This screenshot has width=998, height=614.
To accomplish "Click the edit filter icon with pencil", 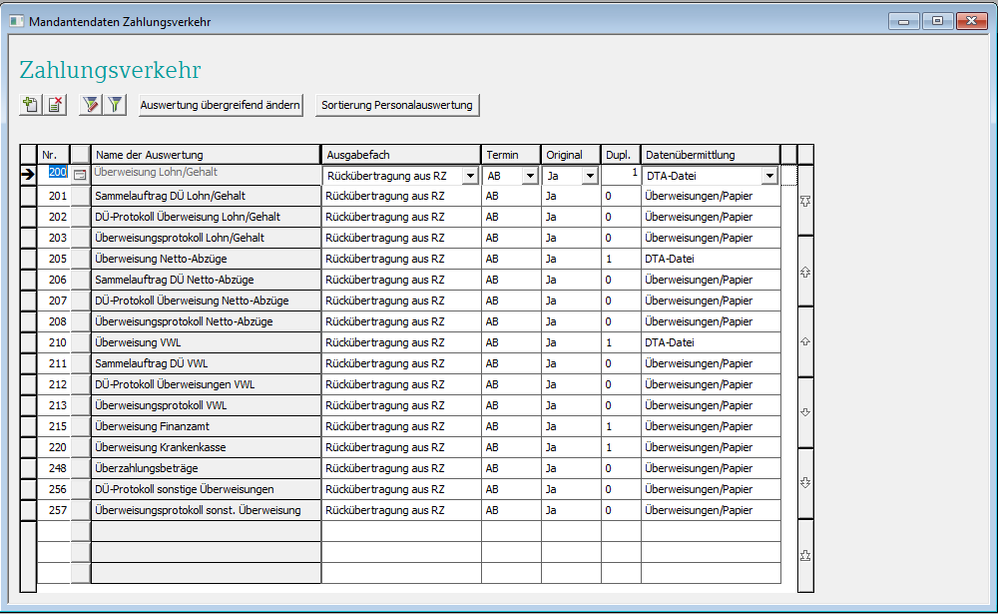I will pyautogui.click(x=91, y=104).
